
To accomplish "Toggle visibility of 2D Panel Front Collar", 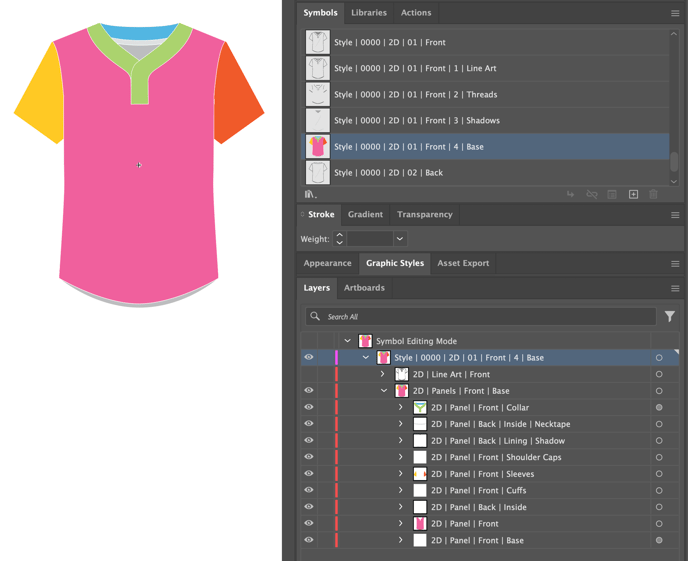I will tap(309, 408).
